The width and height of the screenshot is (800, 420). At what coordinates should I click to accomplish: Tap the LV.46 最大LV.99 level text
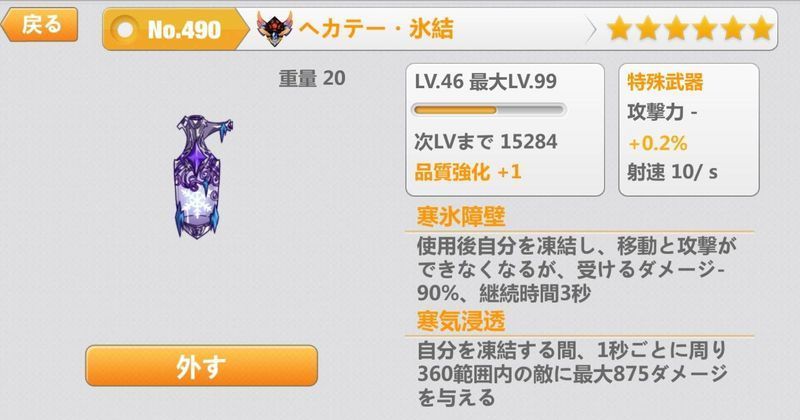point(486,82)
